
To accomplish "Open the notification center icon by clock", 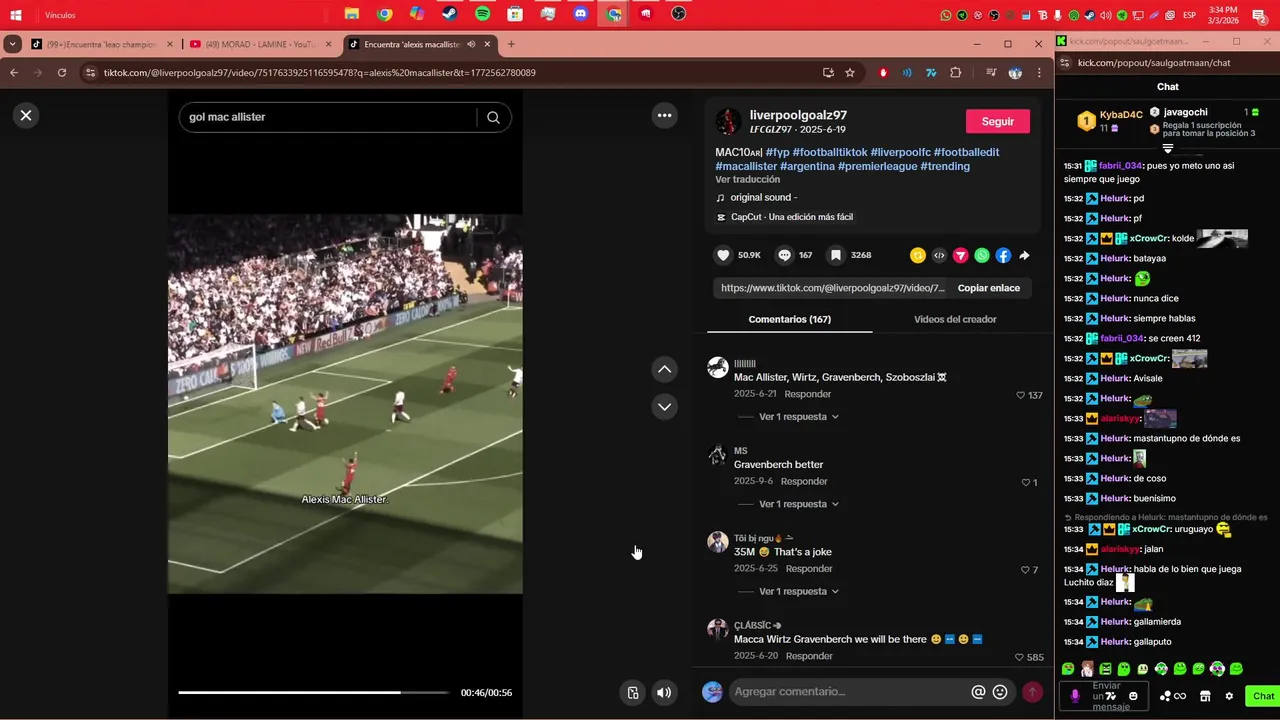I will pyautogui.click(x=1259, y=15).
